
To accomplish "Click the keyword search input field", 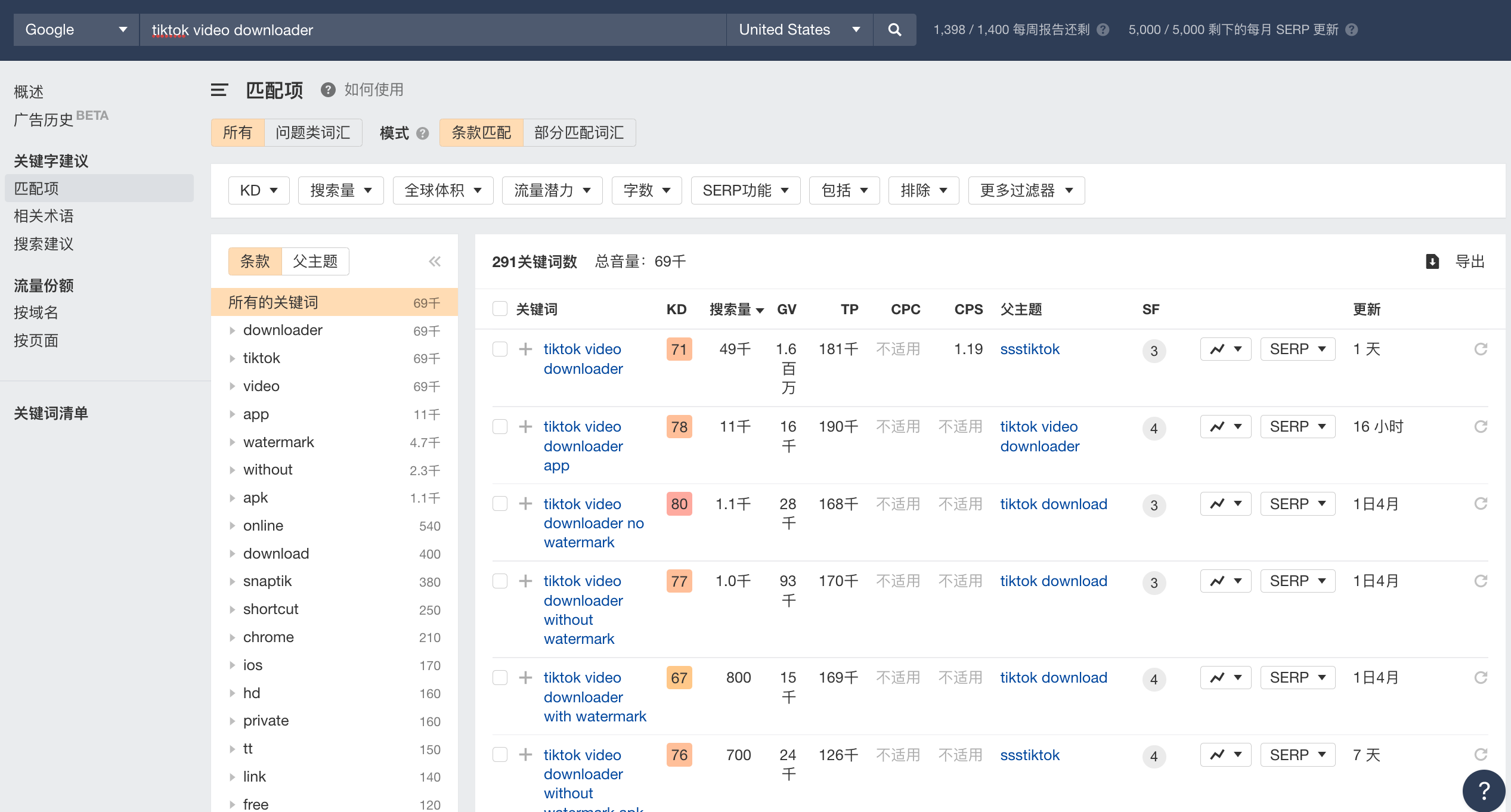I will [x=433, y=30].
